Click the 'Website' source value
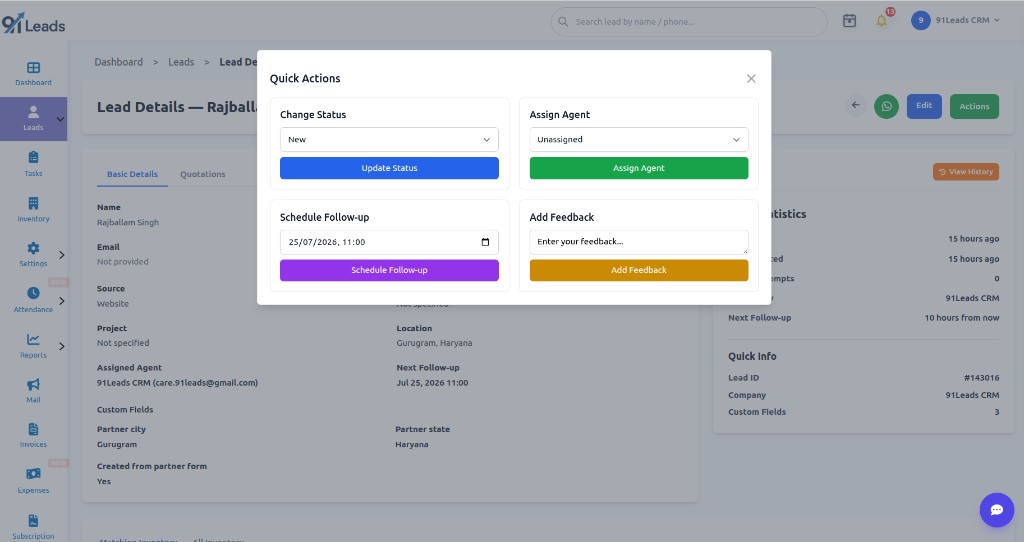The width and height of the screenshot is (1024, 542). coord(113,304)
